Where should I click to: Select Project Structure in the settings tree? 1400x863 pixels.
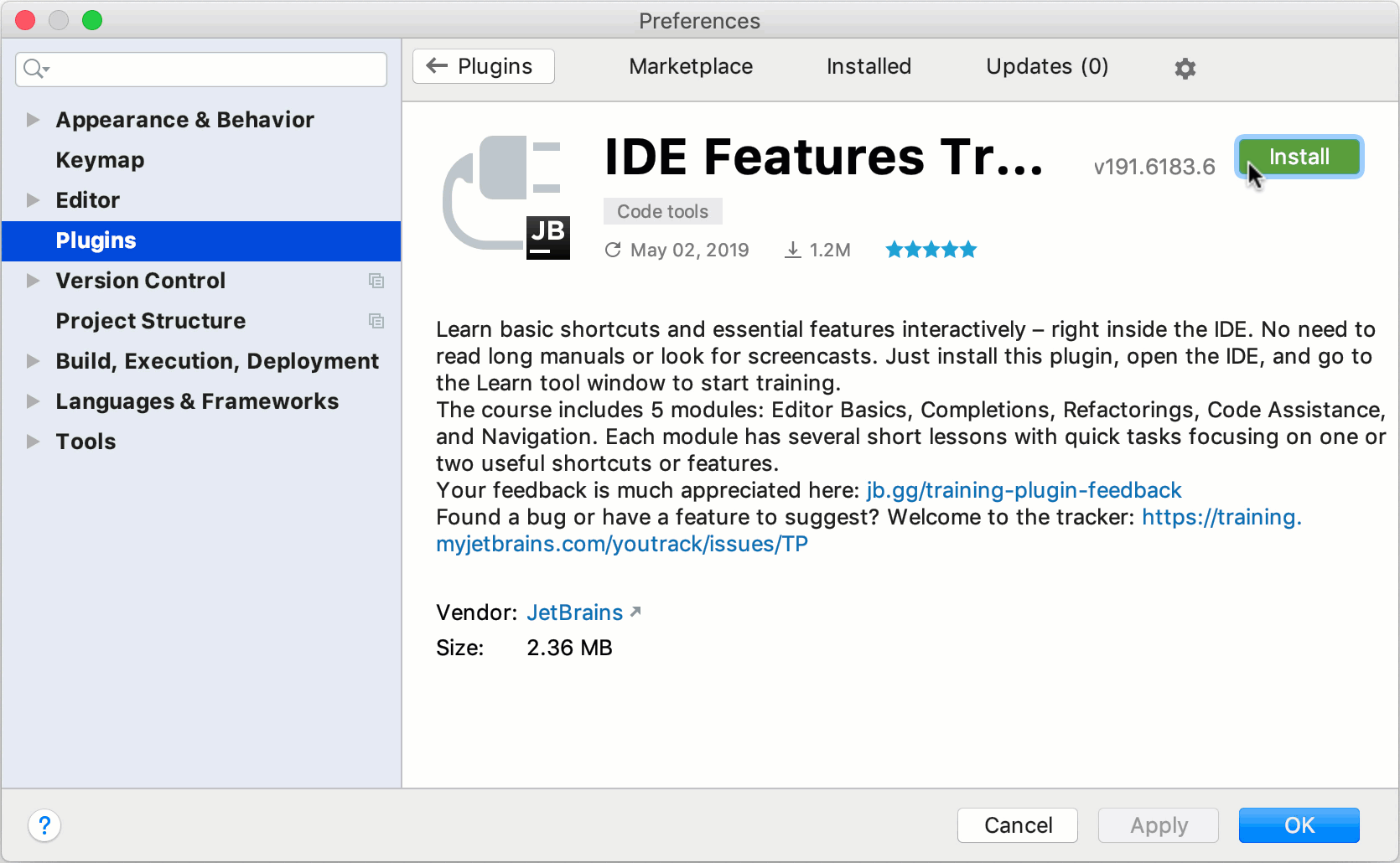(151, 321)
